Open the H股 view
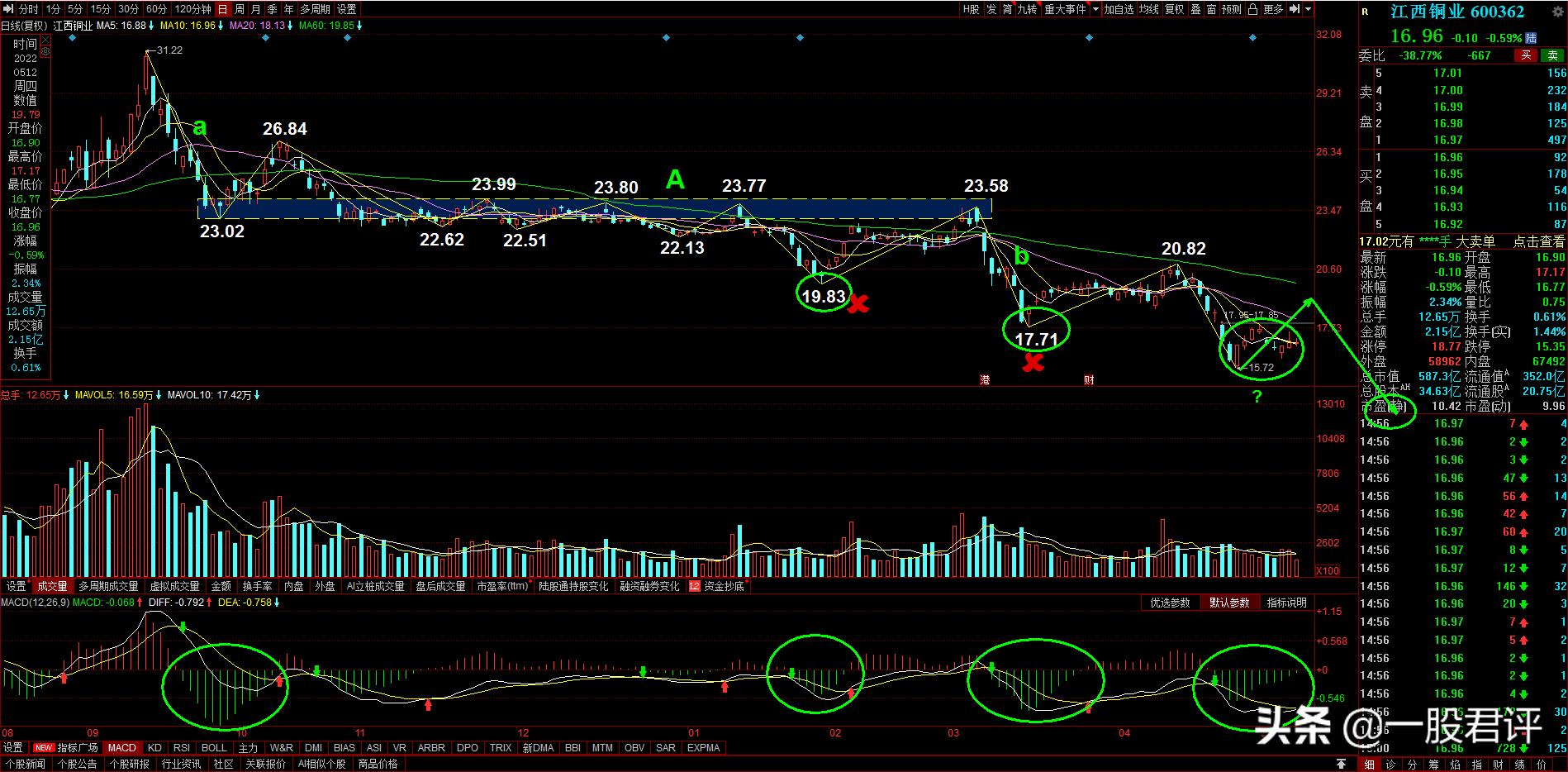This screenshot has width=1568, height=772. pos(971,9)
